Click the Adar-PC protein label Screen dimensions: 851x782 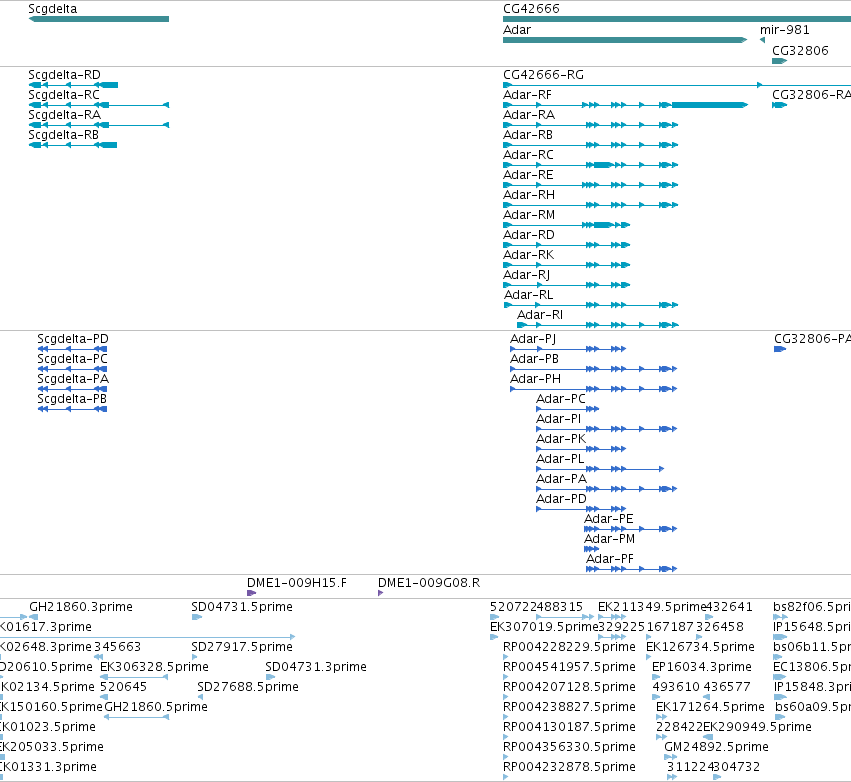point(561,399)
